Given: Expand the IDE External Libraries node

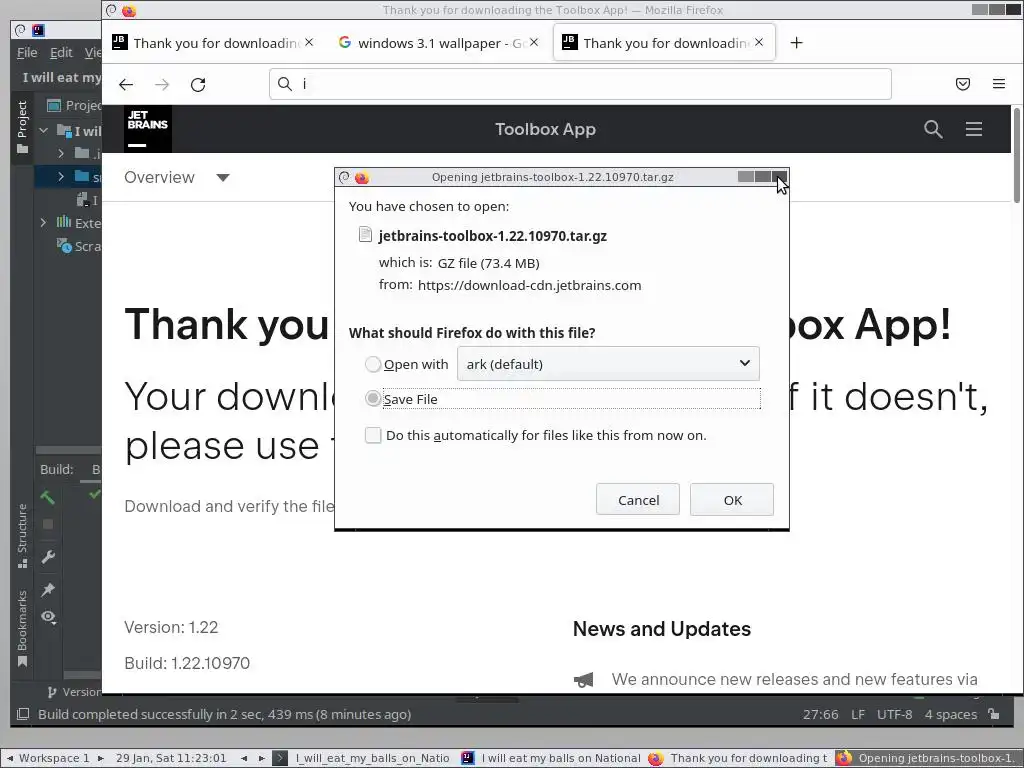Looking at the screenshot, I should [x=43, y=223].
